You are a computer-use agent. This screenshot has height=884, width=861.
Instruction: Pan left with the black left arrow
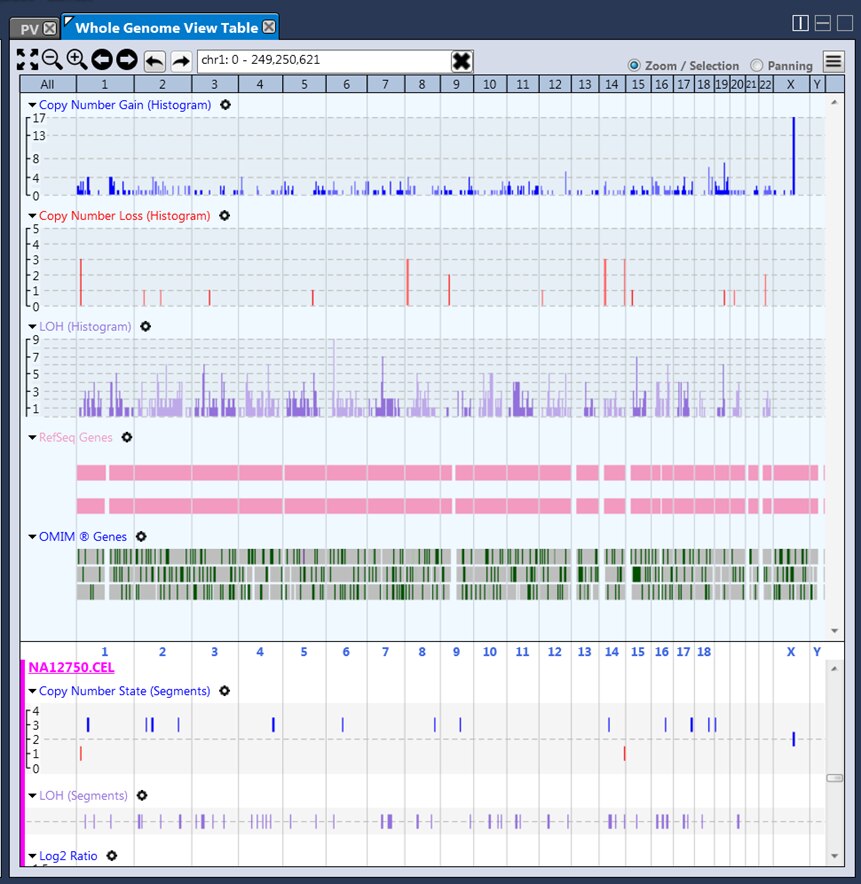(x=102, y=61)
